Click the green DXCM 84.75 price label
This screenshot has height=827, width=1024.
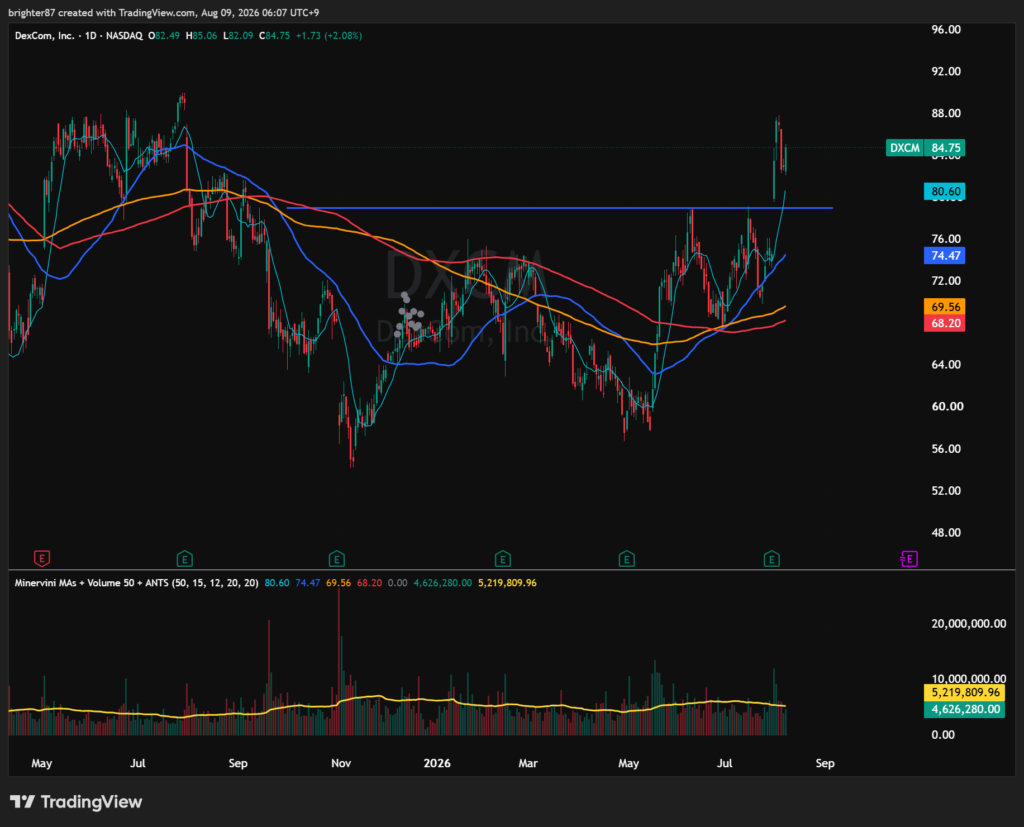tap(925, 148)
